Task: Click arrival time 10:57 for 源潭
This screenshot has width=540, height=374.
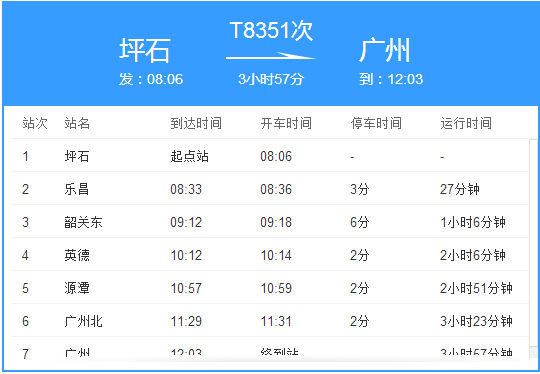Action: coord(186,288)
